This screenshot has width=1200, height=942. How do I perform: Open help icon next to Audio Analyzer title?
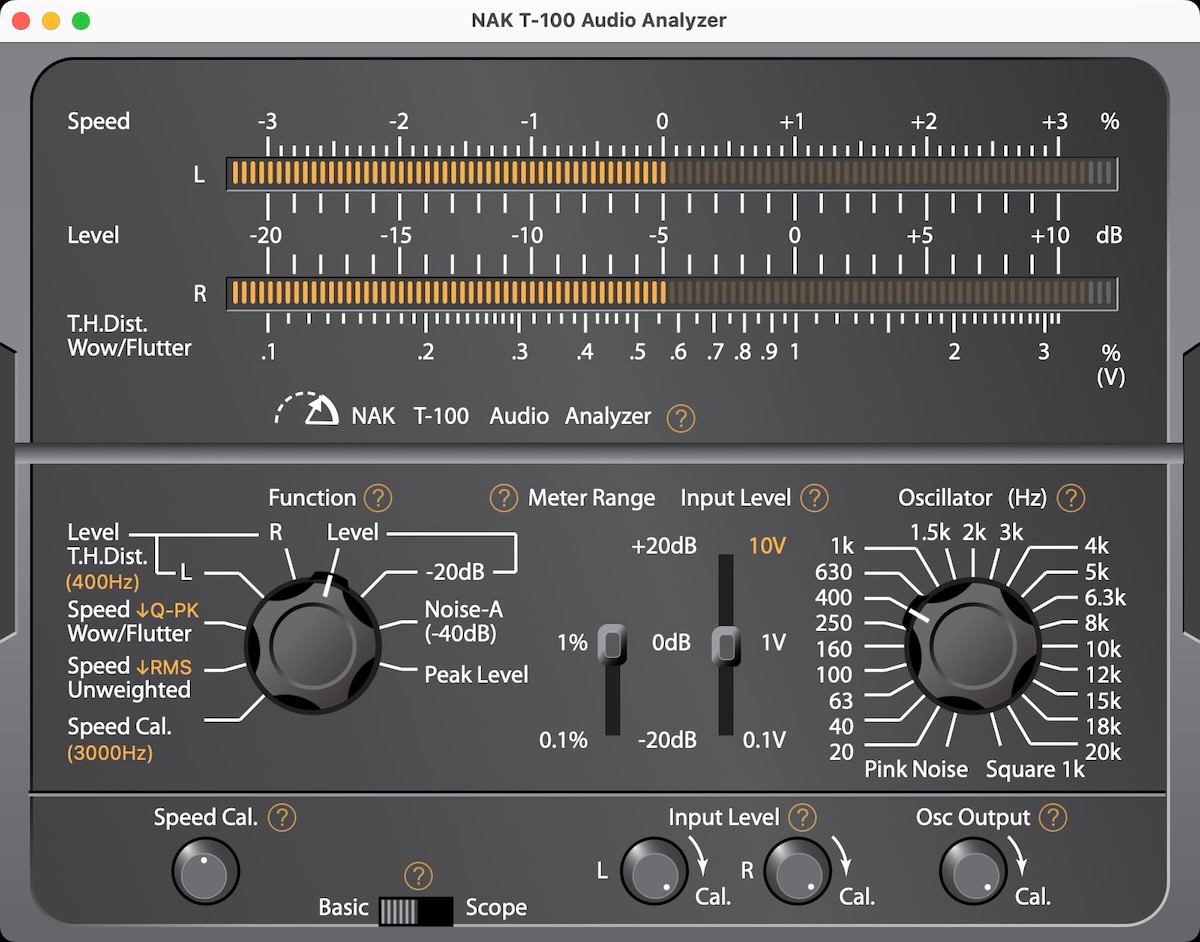click(681, 417)
